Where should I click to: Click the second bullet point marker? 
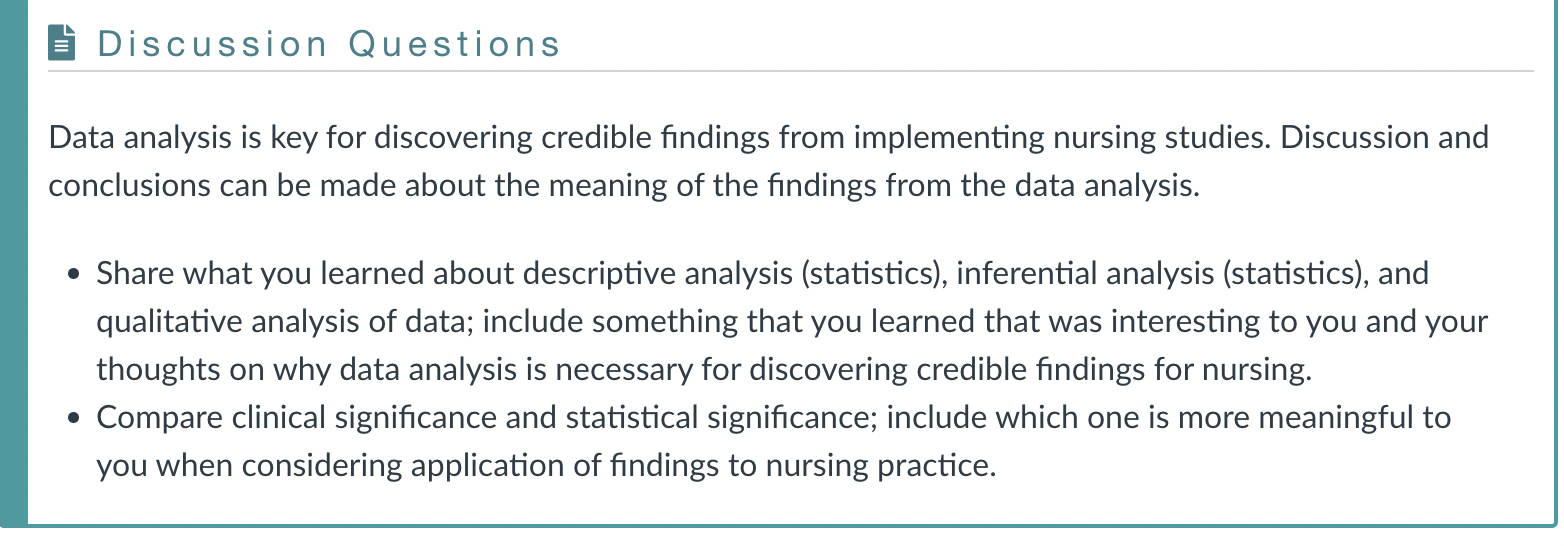coord(74,418)
